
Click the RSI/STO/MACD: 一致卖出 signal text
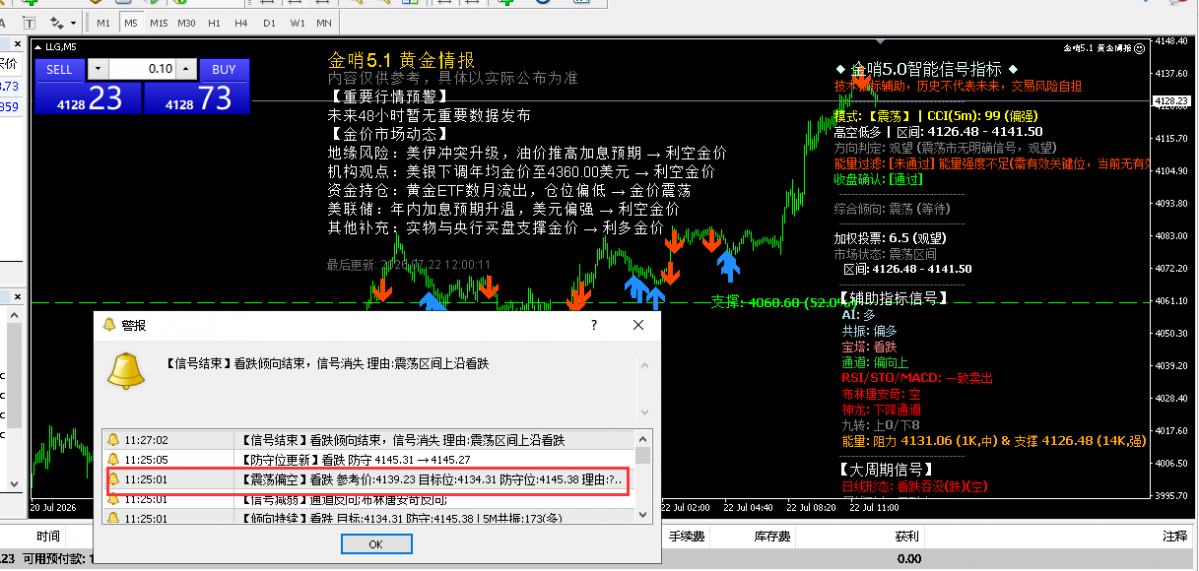[916, 378]
